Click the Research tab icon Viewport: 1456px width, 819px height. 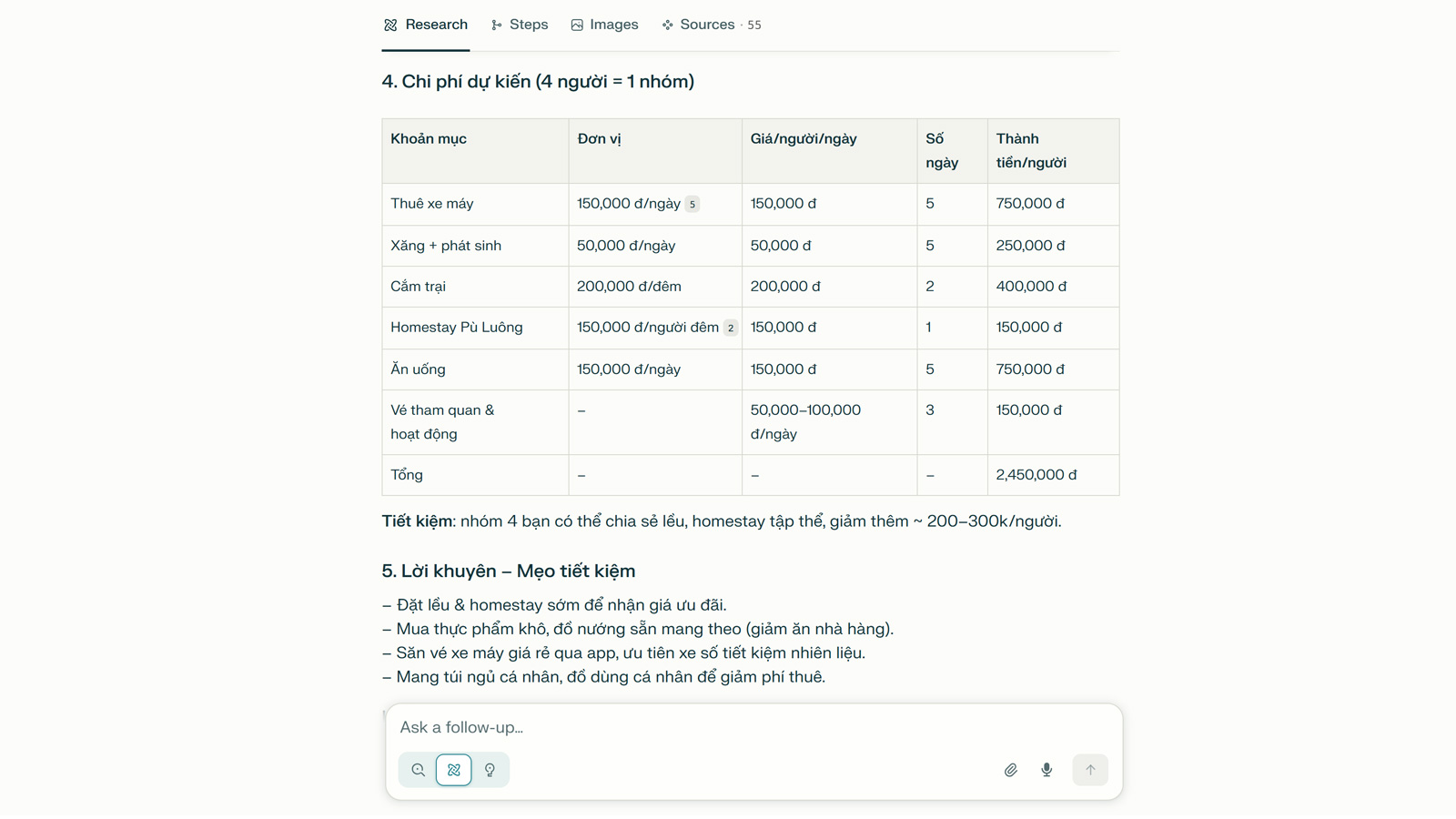(390, 25)
